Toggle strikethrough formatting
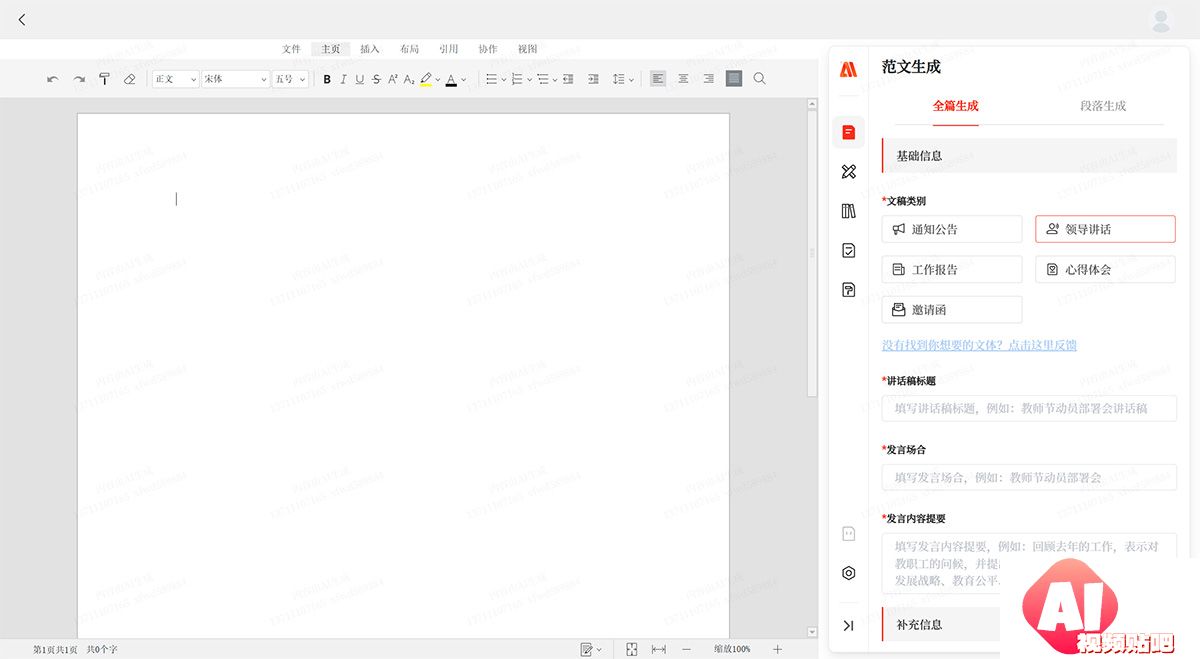 click(x=376, y=79)
